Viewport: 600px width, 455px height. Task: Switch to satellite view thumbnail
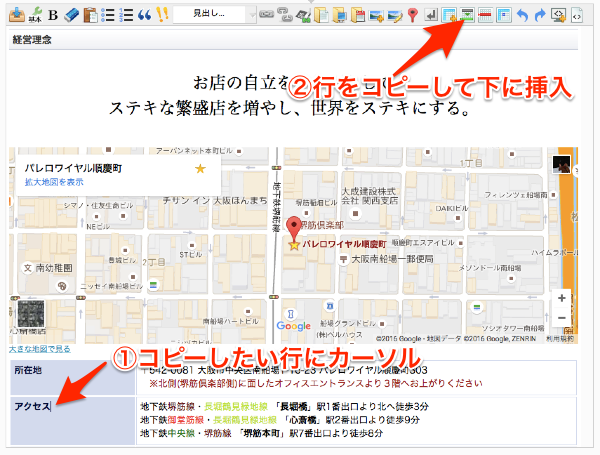(31, 313)
